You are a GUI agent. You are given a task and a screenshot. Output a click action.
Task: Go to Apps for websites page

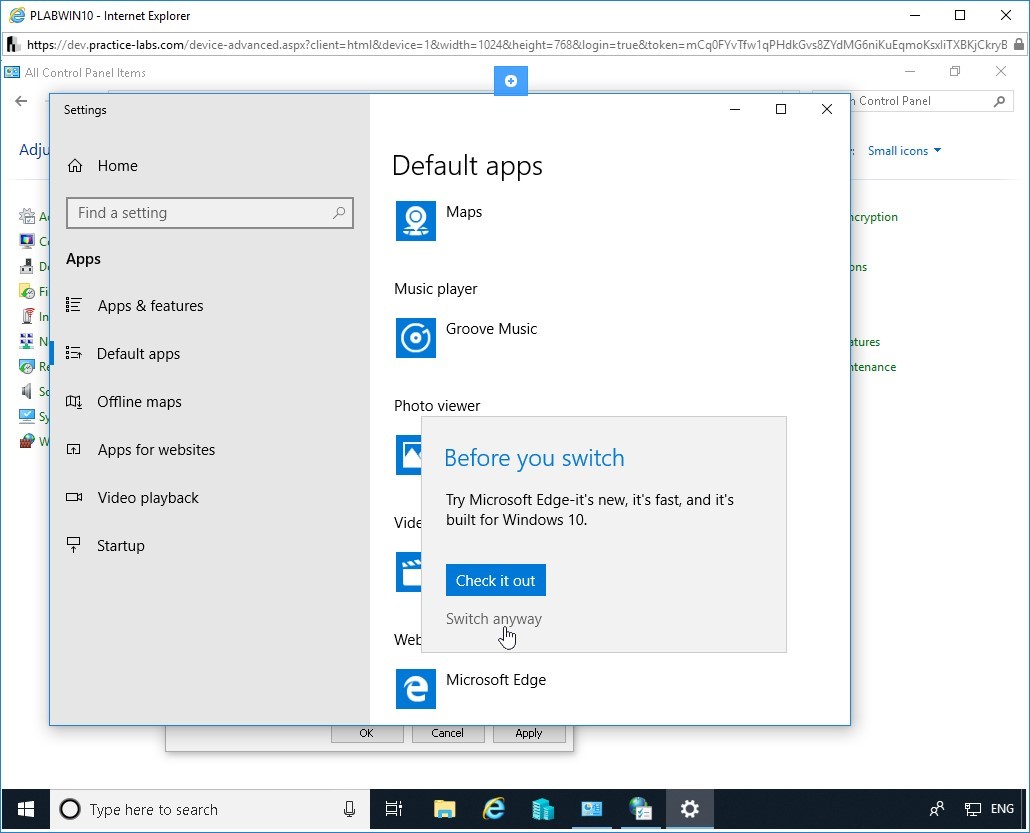point(156,449)
